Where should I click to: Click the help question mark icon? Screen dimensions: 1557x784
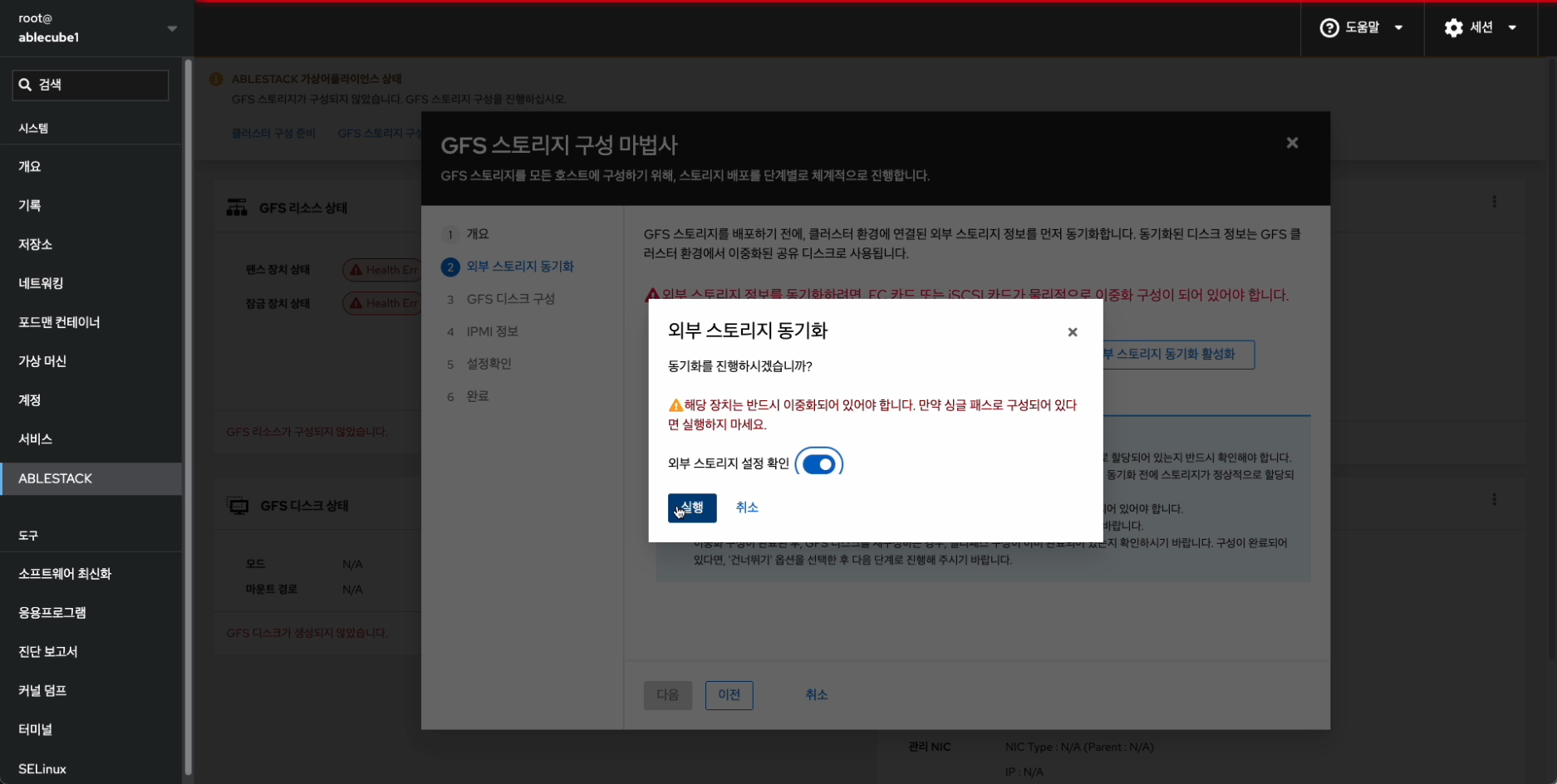pos(1329,27)
